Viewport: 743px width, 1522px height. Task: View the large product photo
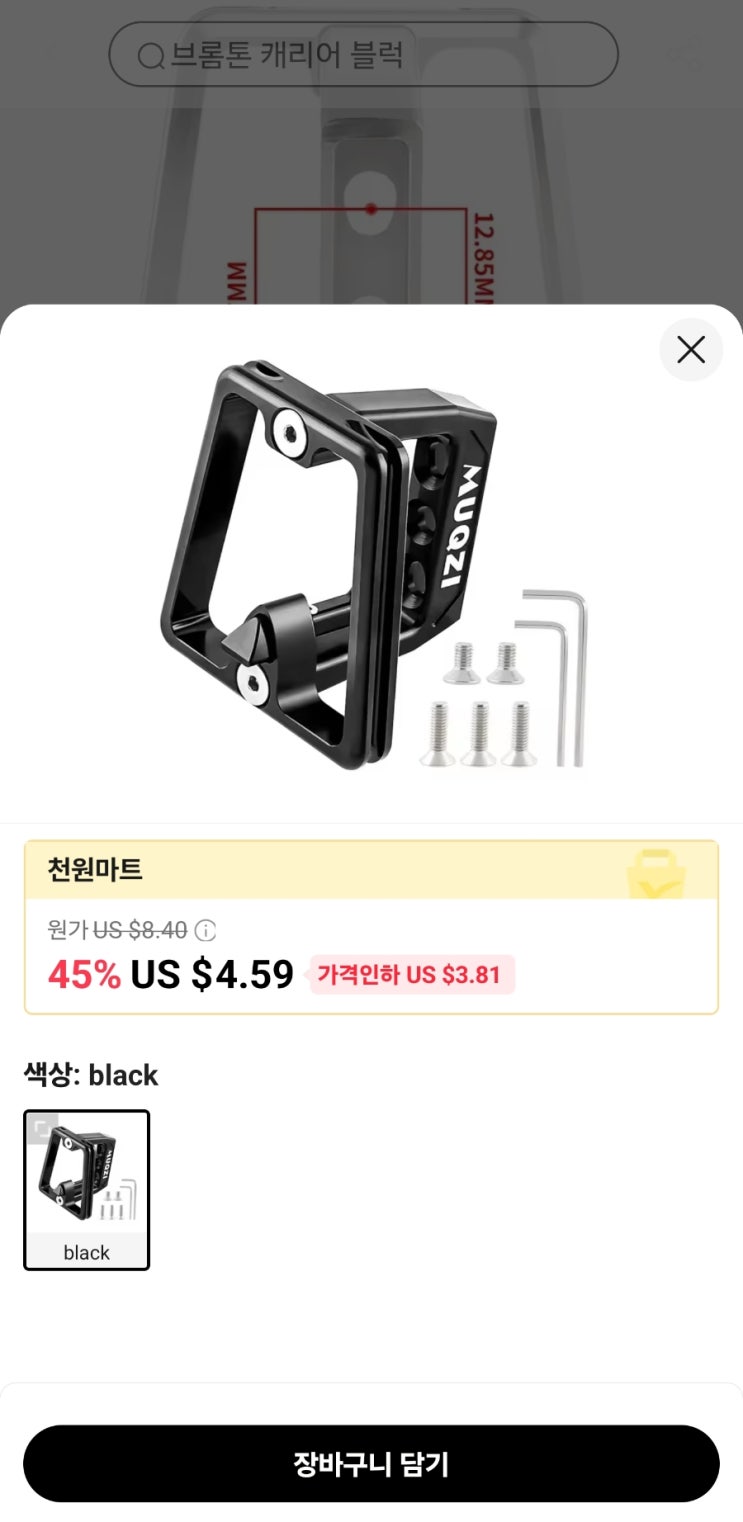(371, 565)
